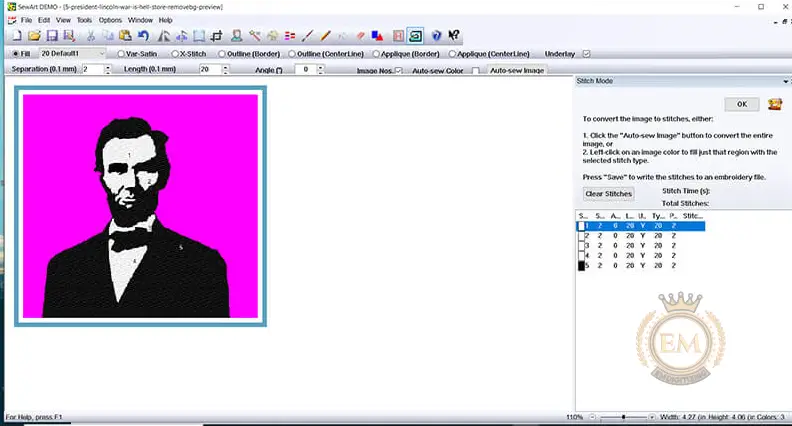792x426 pixels.
Task: Click the black color swatch in row 5
Action: [581, 265]
